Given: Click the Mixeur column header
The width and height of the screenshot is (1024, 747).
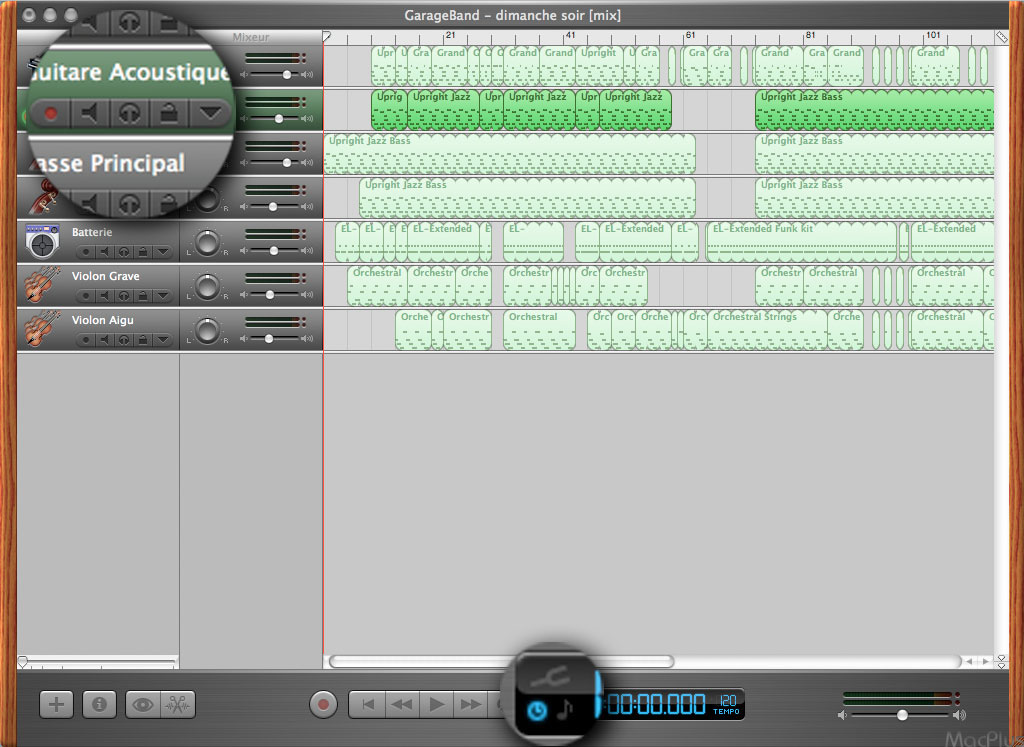Looking at the screenshot, I should pyautogui.click(x=251, y=37).
